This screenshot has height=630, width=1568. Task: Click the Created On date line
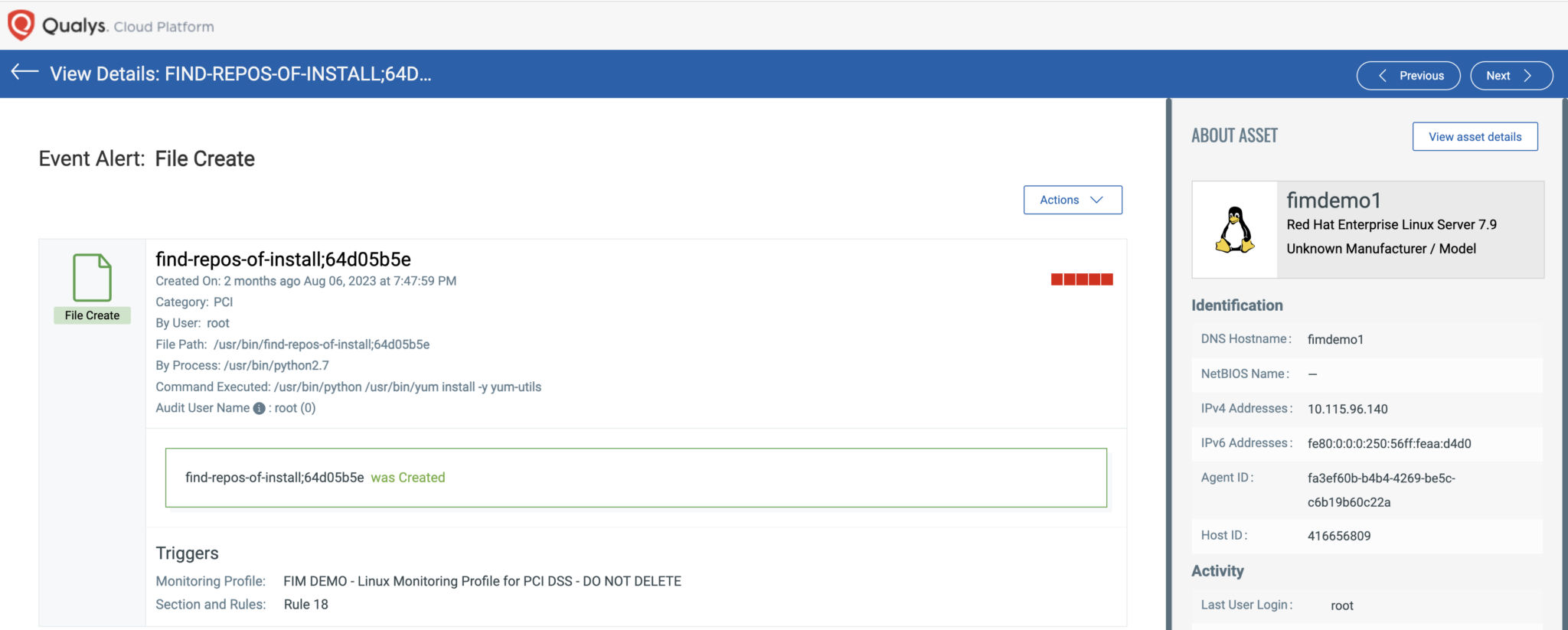pos(305,281)
